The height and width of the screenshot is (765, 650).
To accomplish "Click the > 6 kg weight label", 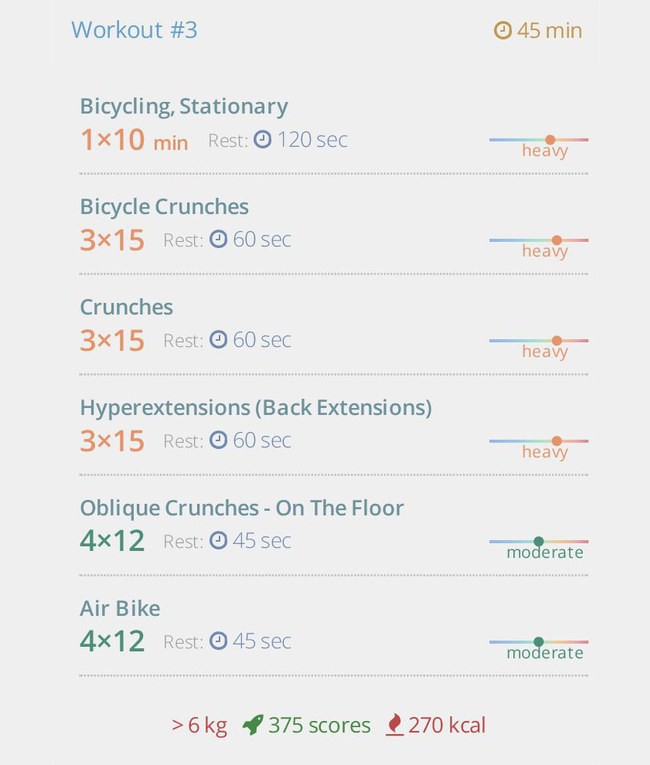I will click(x=199, y=725).
